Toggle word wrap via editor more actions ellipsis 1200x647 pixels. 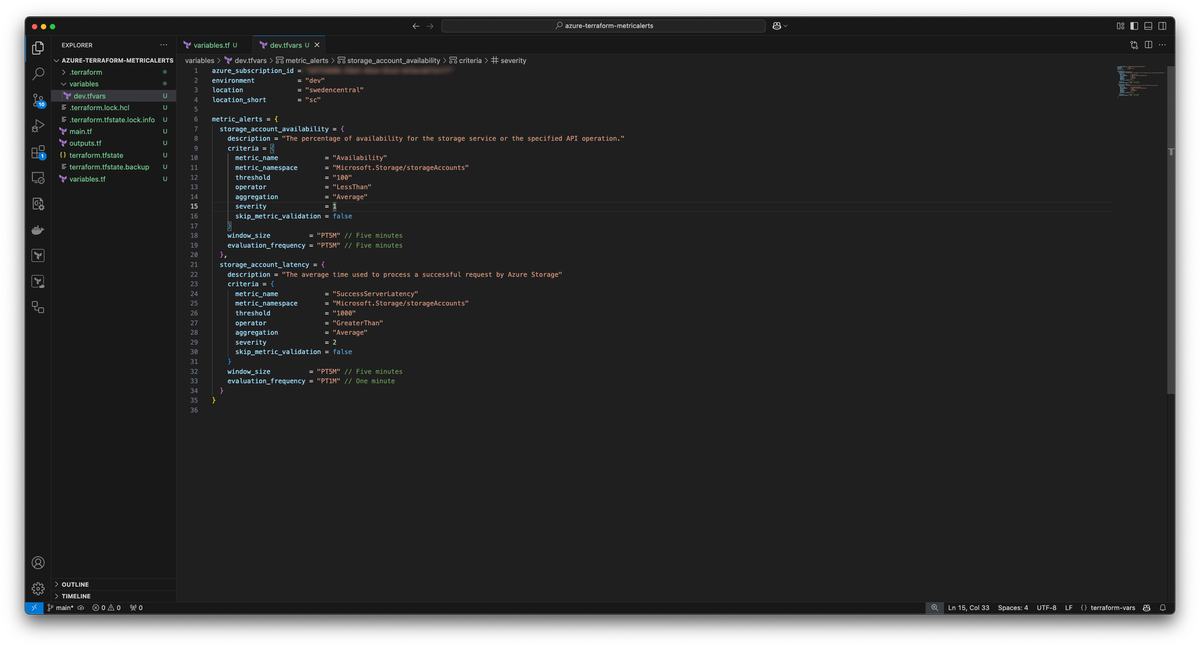(1162, 44)
